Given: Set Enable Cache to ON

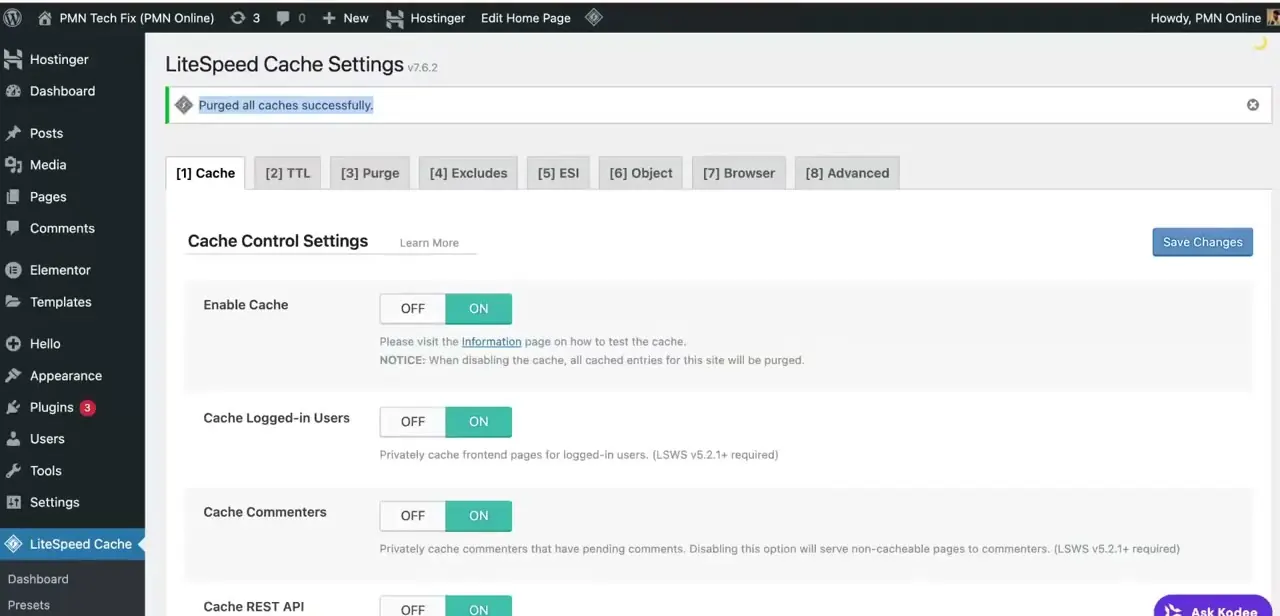Looking at the screenshot, I should coord(479,309).
